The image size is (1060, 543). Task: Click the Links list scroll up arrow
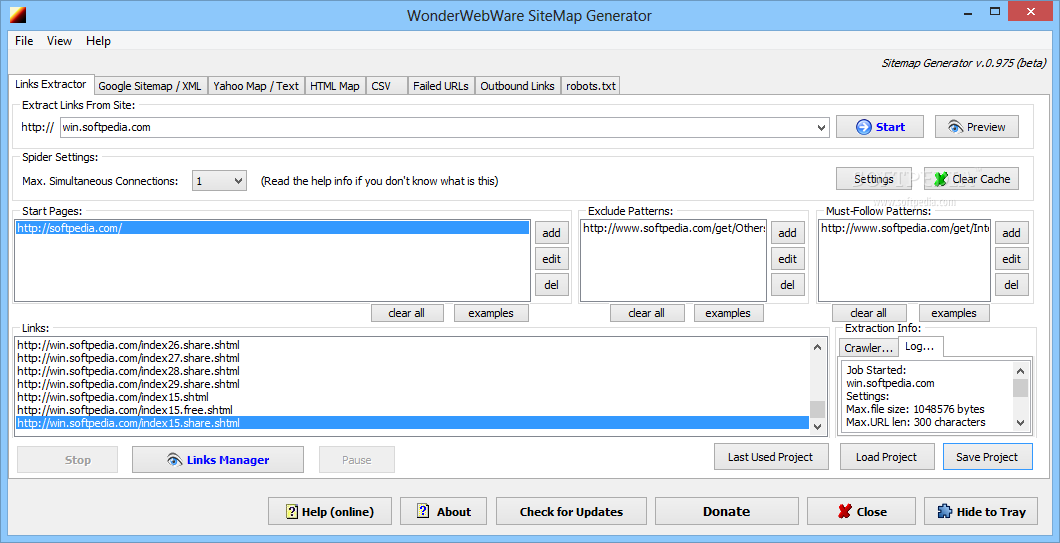[817, 347]
